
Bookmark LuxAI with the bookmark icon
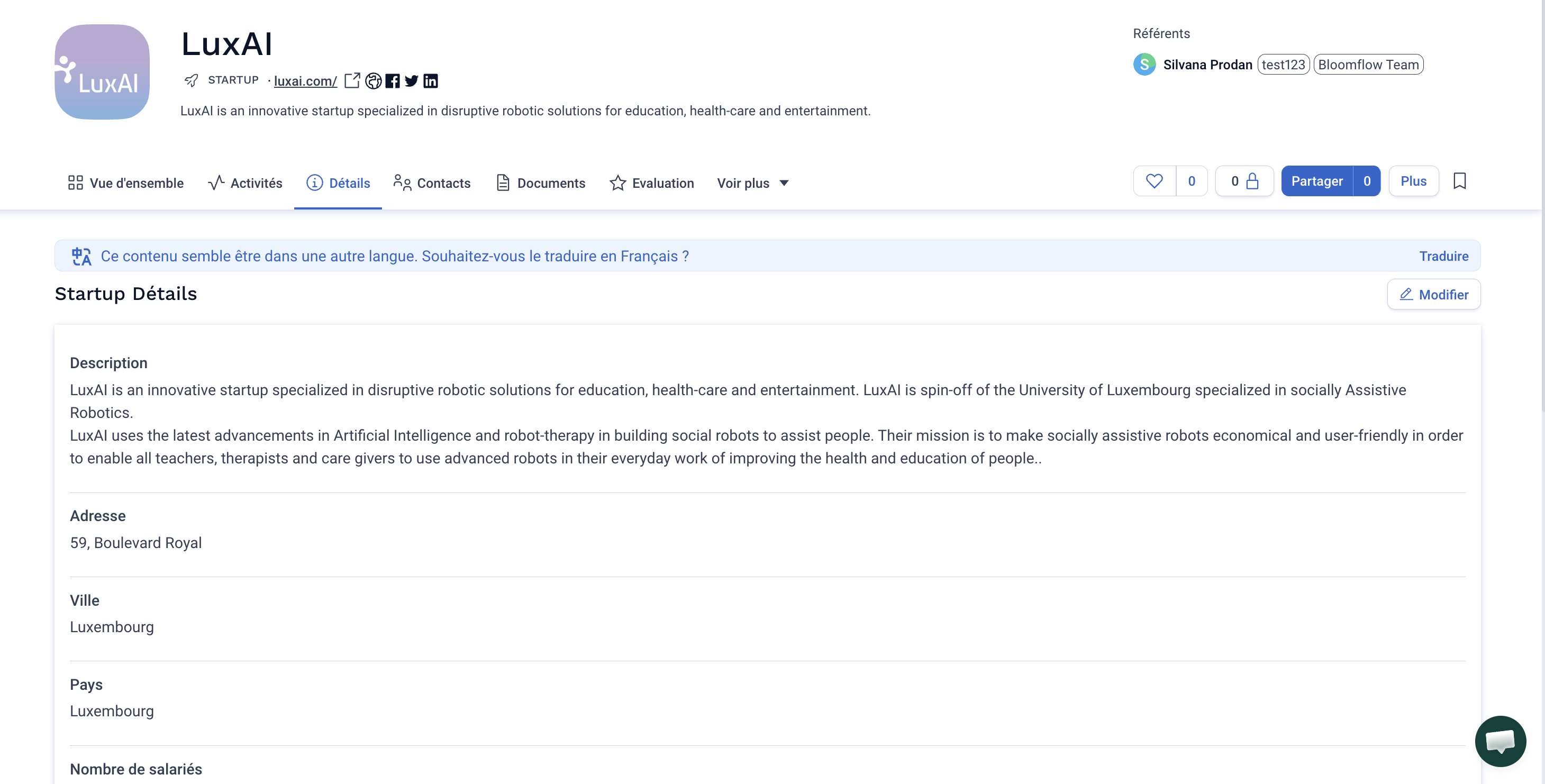[1460, 181]
